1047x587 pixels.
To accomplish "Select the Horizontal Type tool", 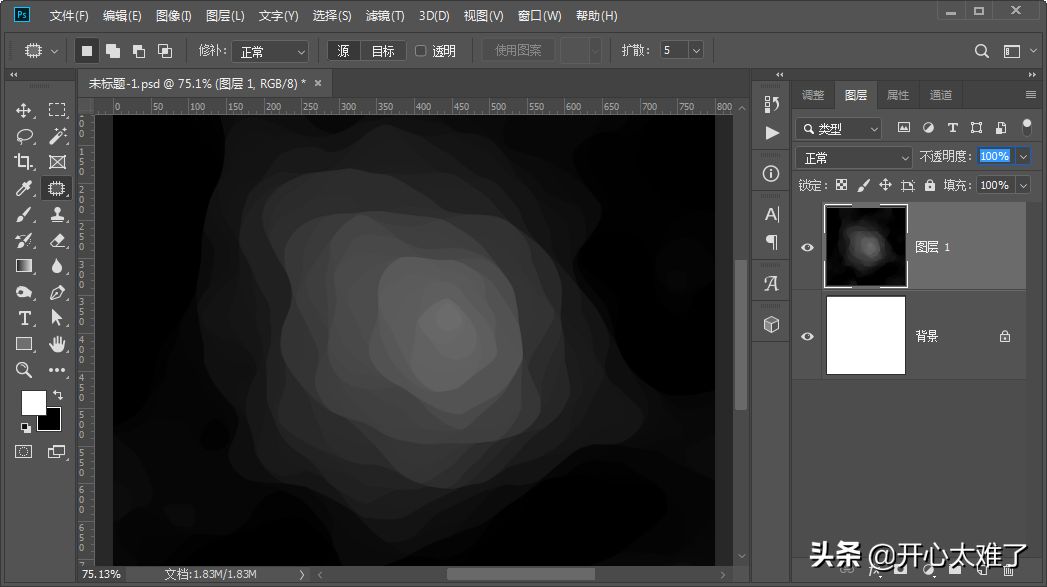I will click(x=24, y=318).
